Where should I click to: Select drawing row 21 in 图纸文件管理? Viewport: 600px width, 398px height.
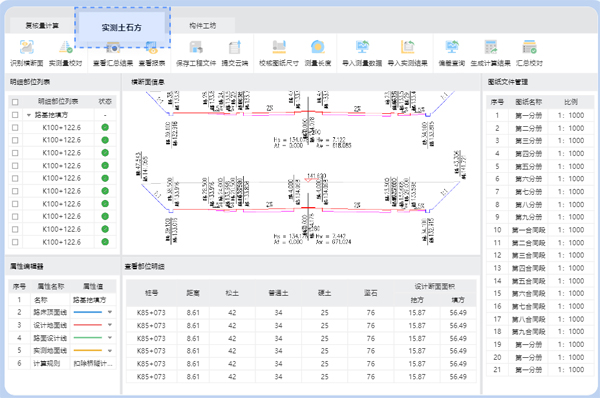click(x=540, y=370)
